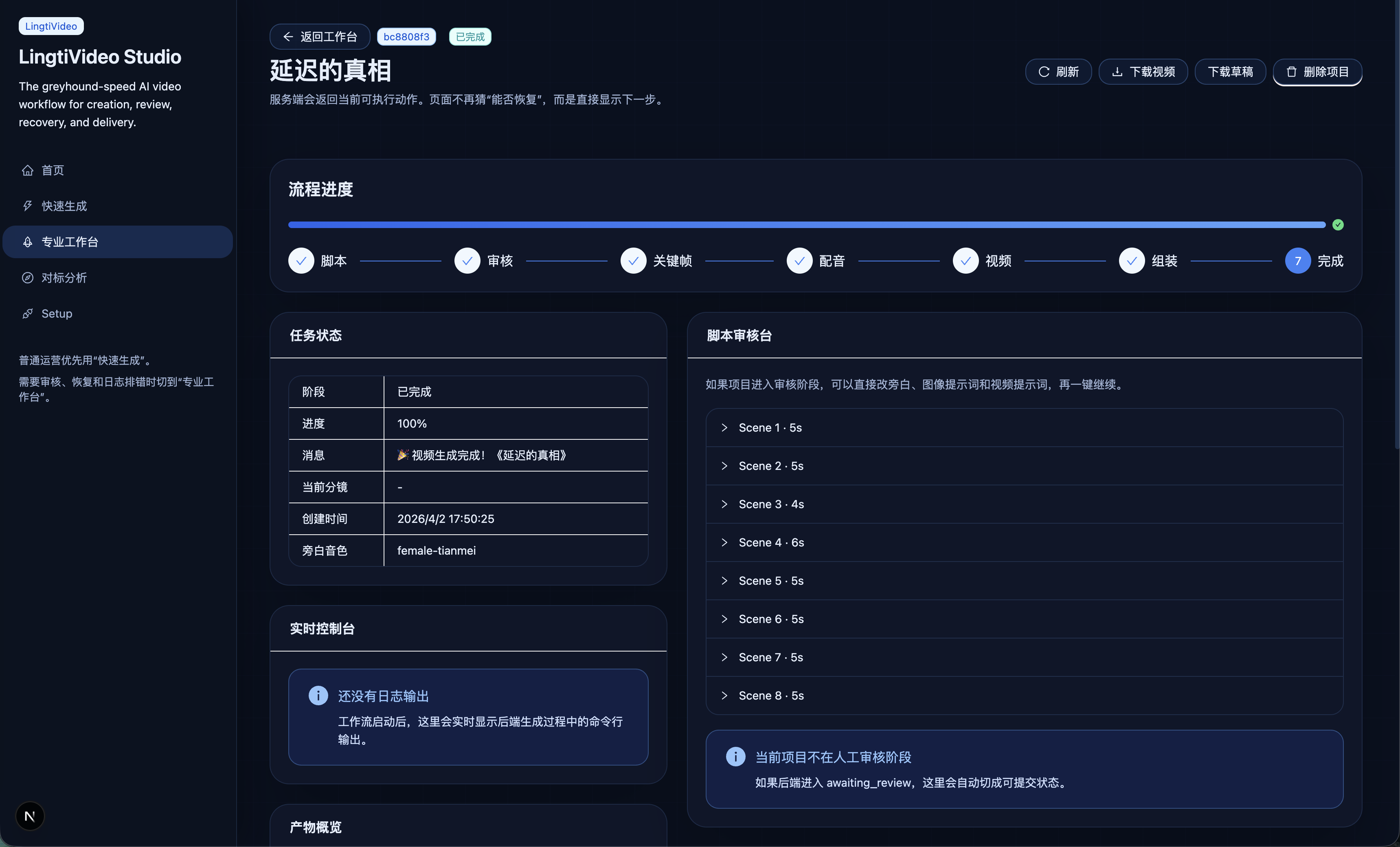Viewport: 1400px width, 847px height.
Task: Open Setup in the sidebar
Action: click(x=118, y=314)
